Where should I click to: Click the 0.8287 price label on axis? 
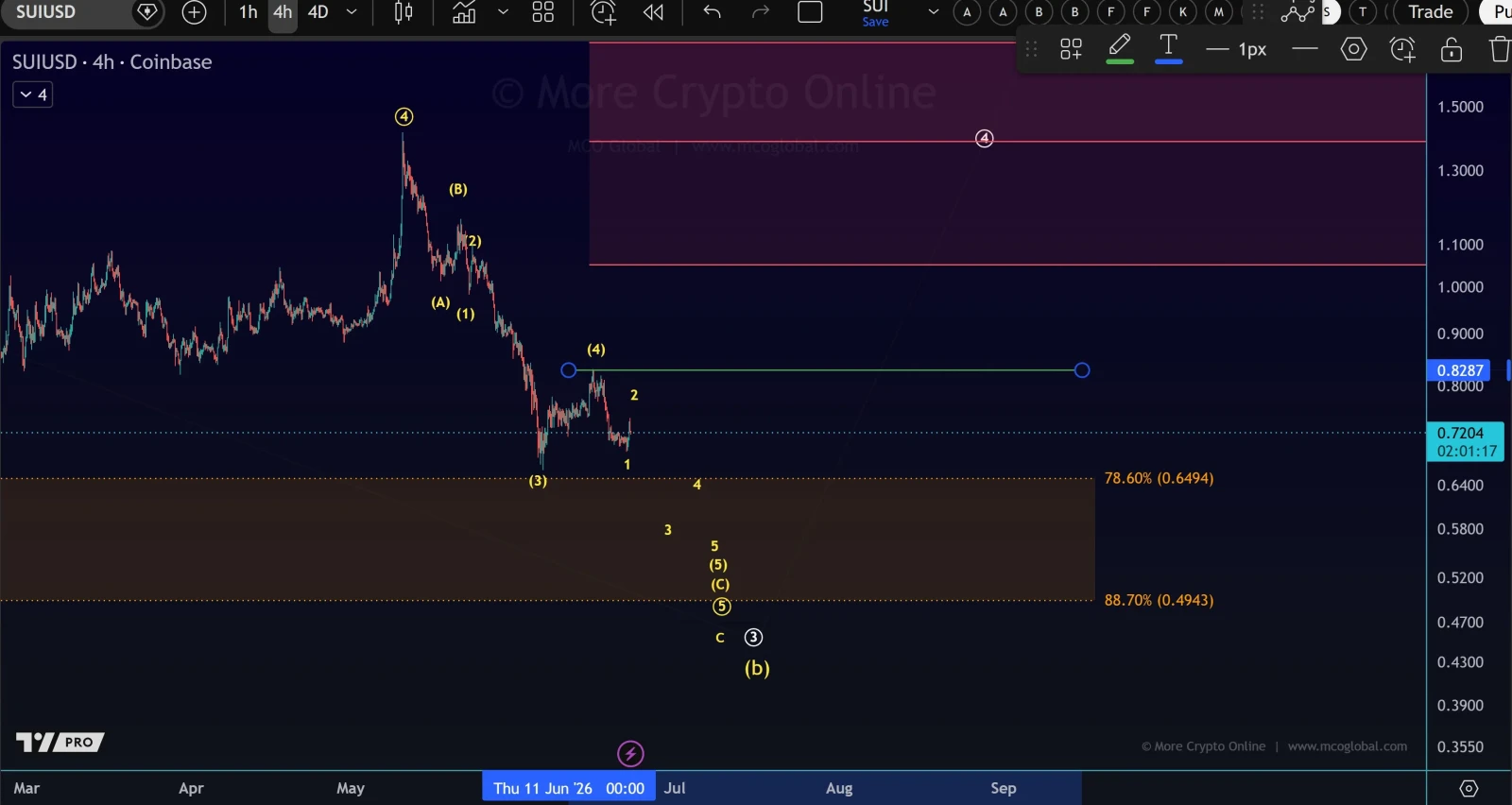pyautogui.click(x=1459, y=370)
